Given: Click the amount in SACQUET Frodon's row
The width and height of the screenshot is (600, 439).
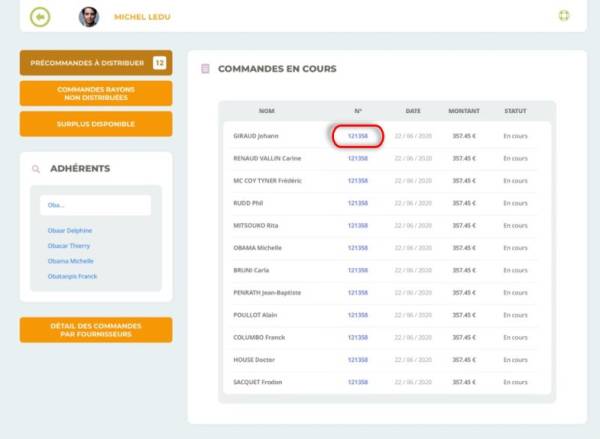Looking at the screenshot, I should (x=464, y=382).
